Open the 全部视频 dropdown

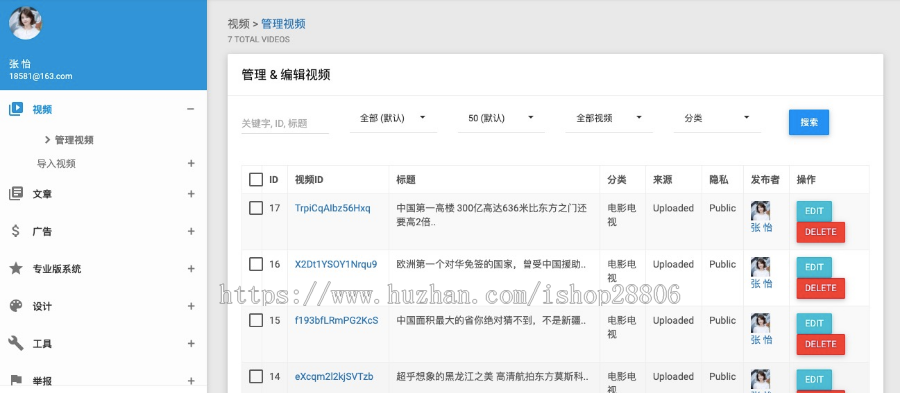coord(609,118)
